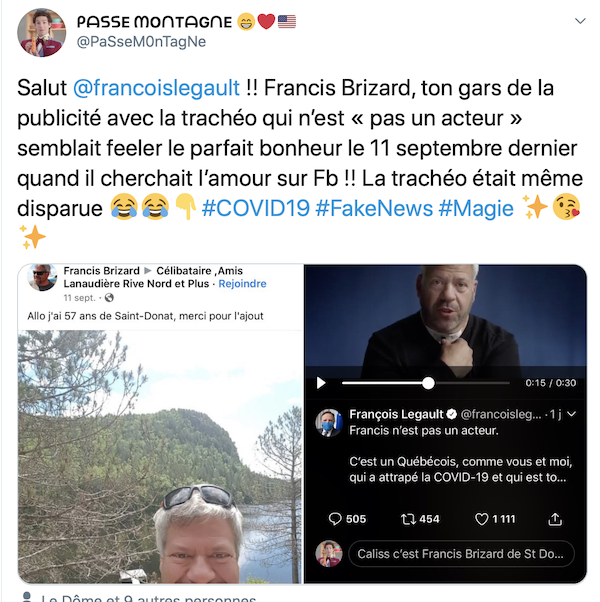The height and width of the screenshot is (602, 600).
Task: Click the retweet icon with 454
Action: coord(408,519)
